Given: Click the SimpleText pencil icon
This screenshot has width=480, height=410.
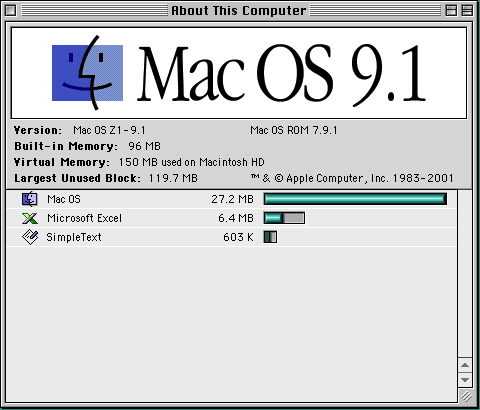Looking at the screenshot, I should coord(30,237).
